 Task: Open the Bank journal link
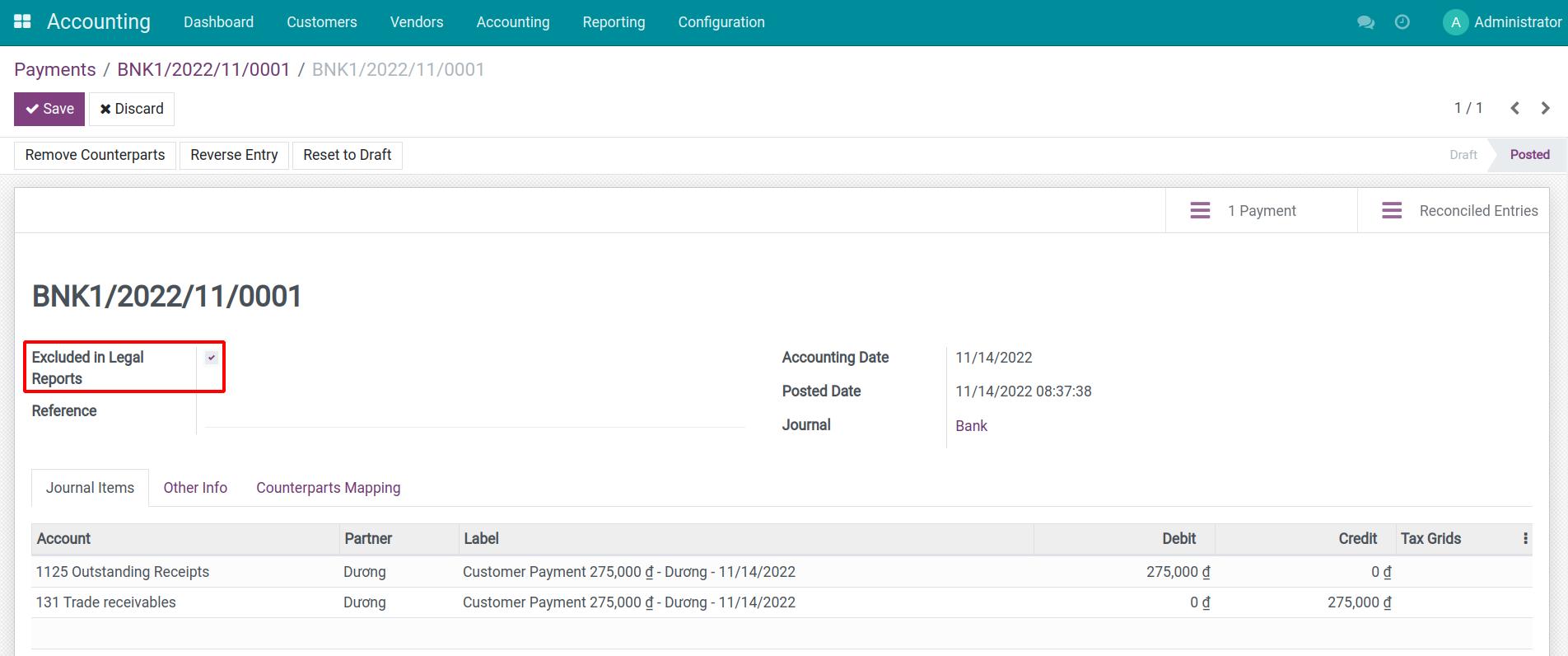971,426
